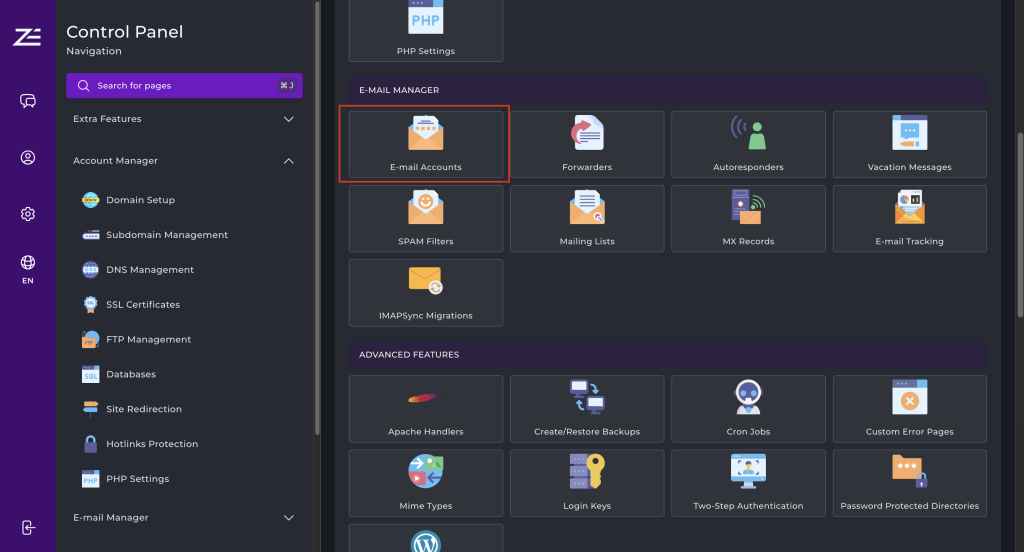Expand the Extra Features section
The width and height of the screenshot is (1024, 552).
coord(184,119)
